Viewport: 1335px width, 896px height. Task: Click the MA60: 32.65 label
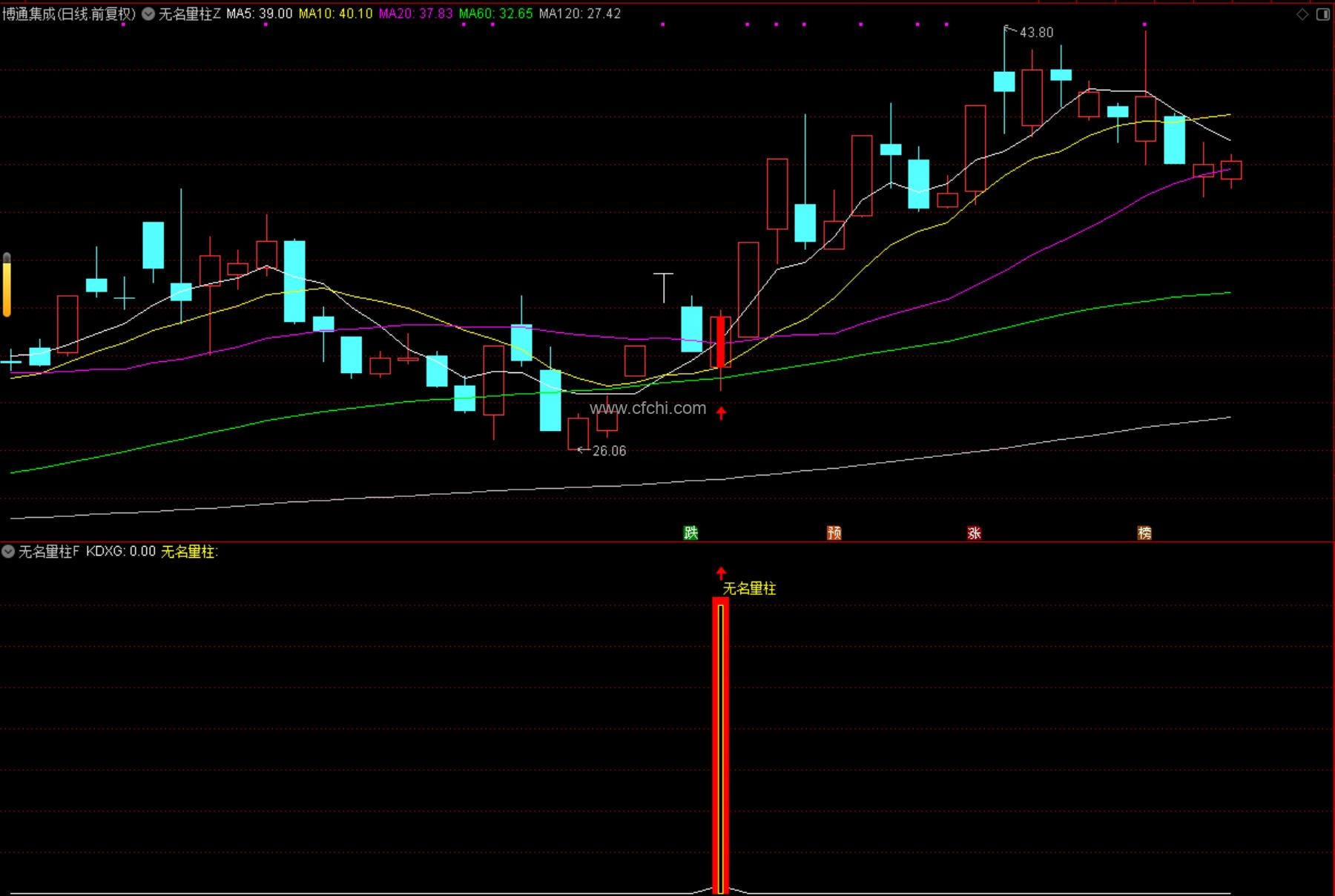pos(495,13)
